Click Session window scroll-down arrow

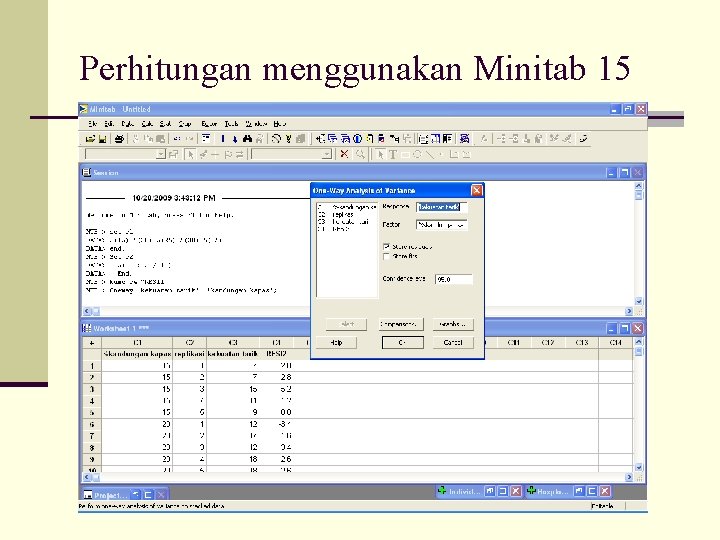[638, 301]
